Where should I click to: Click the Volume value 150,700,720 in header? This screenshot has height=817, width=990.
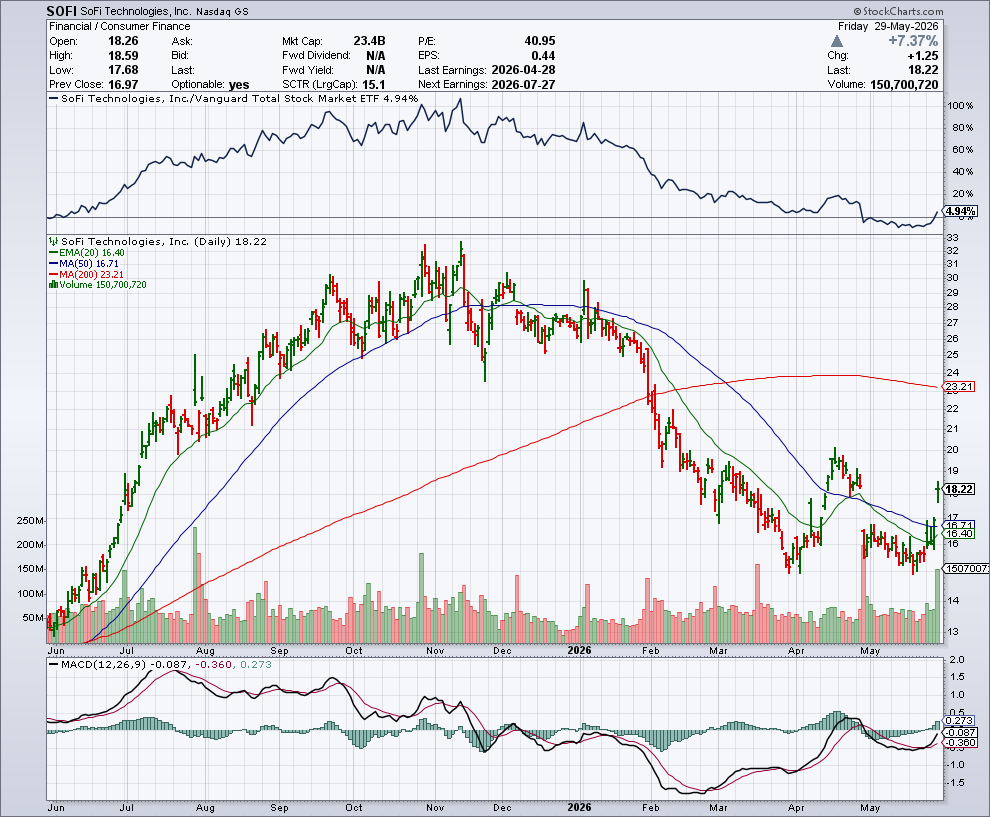point(904,85)
